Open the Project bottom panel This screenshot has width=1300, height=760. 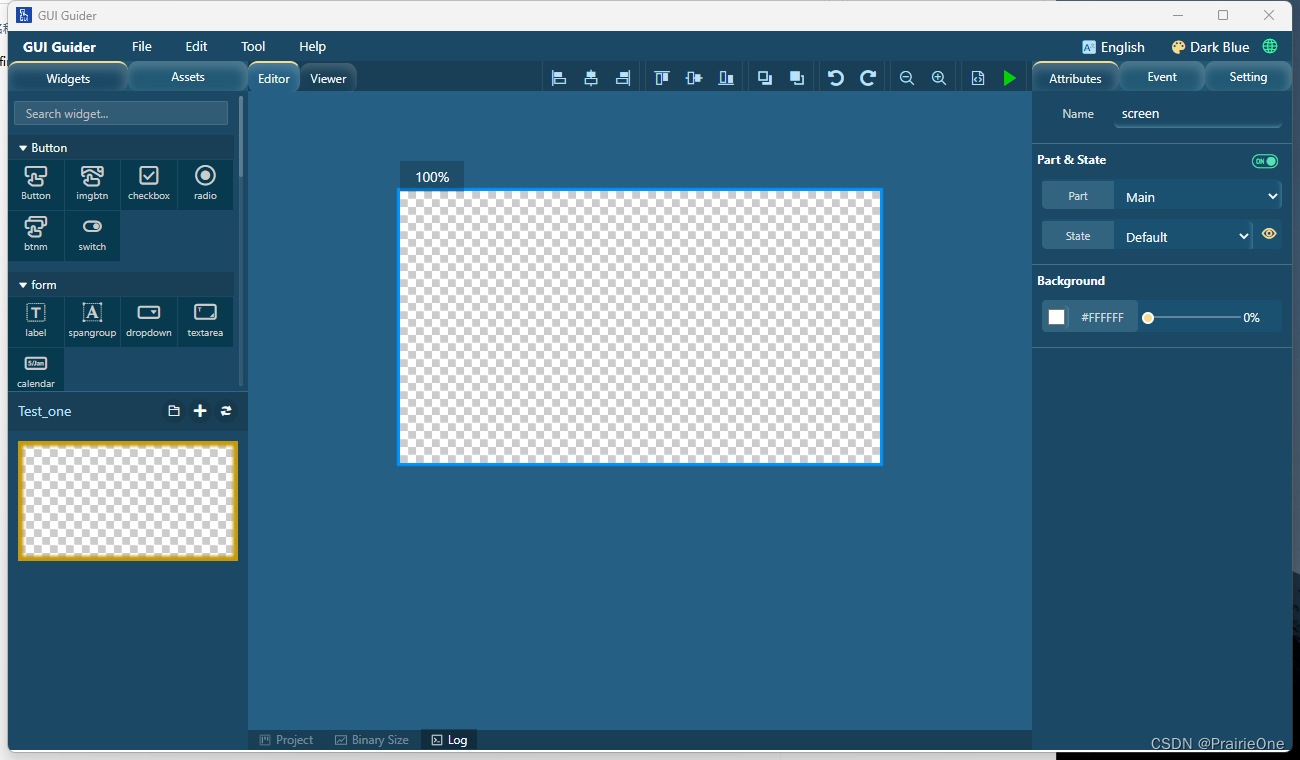tap(286, 740)
